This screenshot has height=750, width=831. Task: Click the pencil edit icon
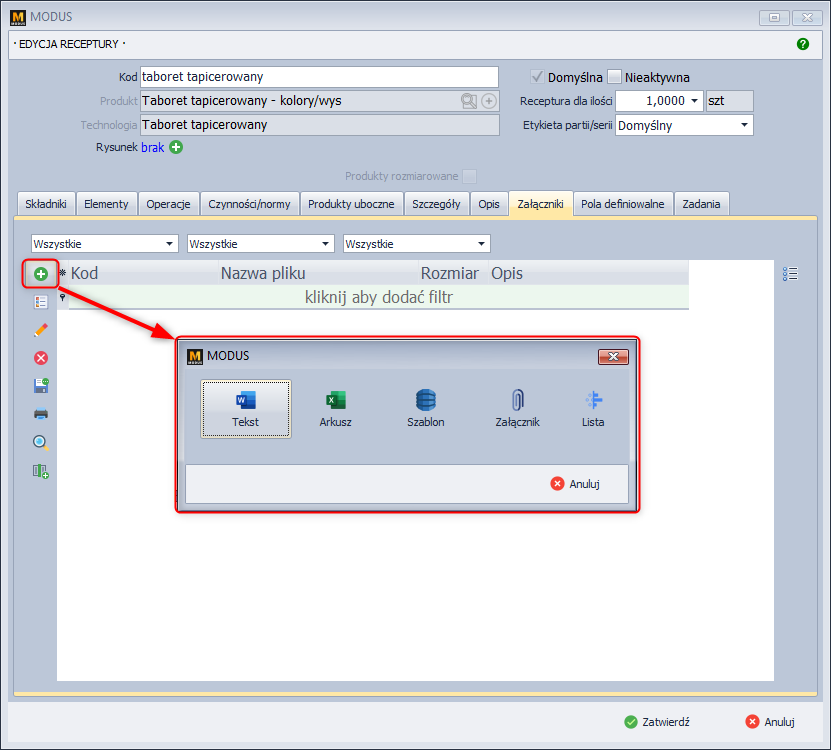pos(41,329)
